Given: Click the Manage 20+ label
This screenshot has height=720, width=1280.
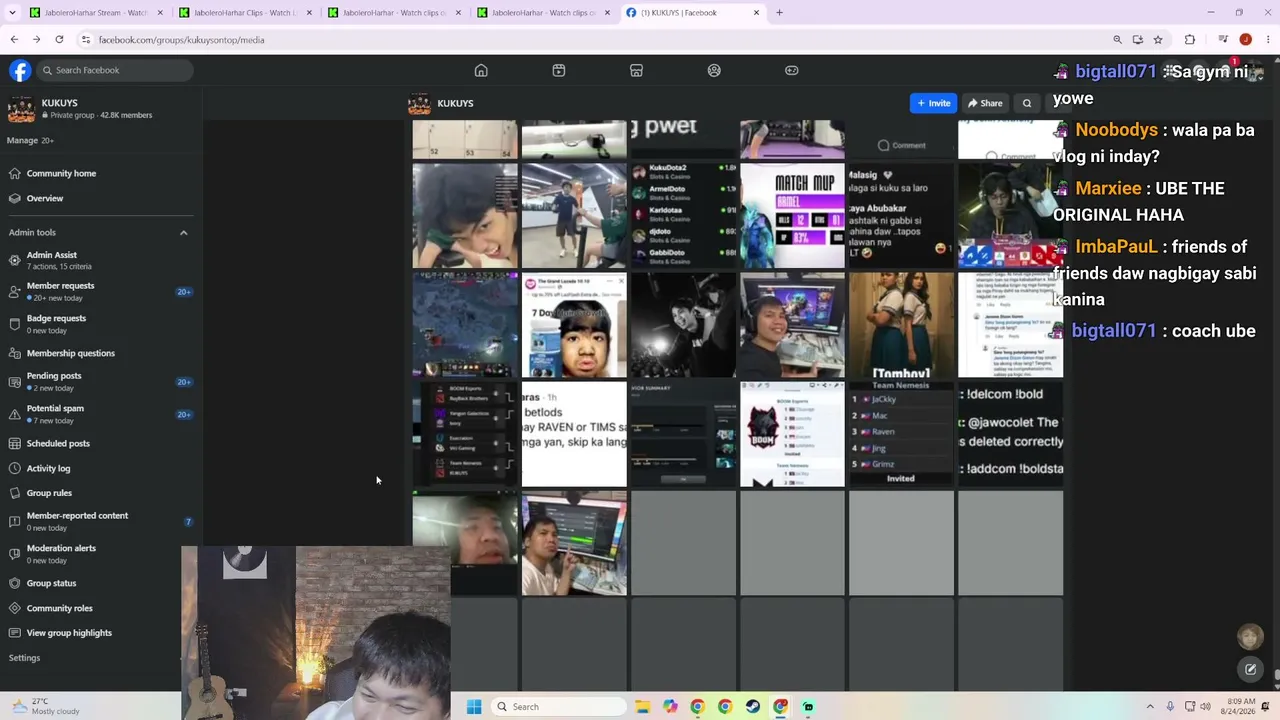Looking at the screenshot, I should (31, 140).
